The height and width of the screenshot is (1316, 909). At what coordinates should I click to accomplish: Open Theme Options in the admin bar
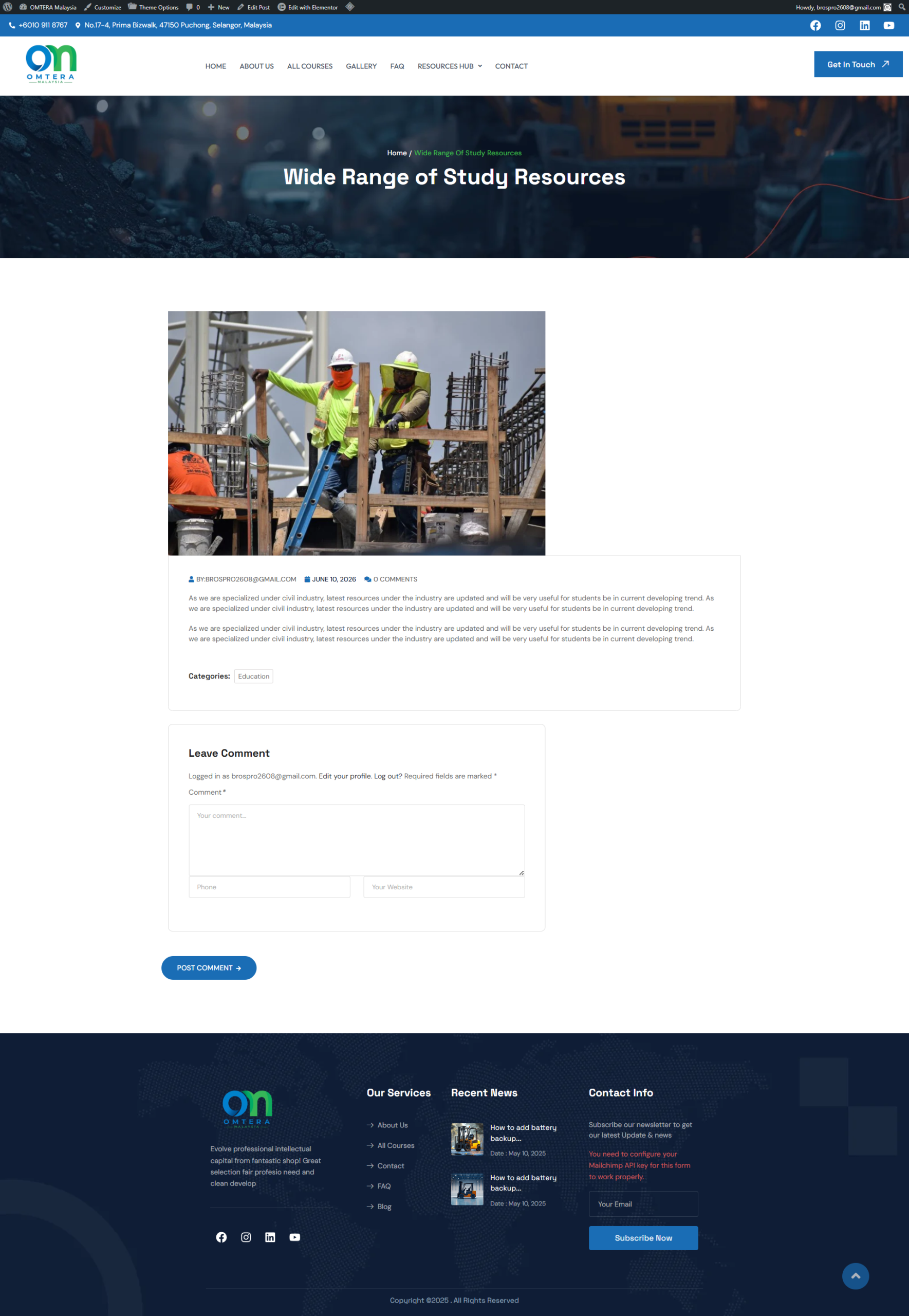coord(153,7)
